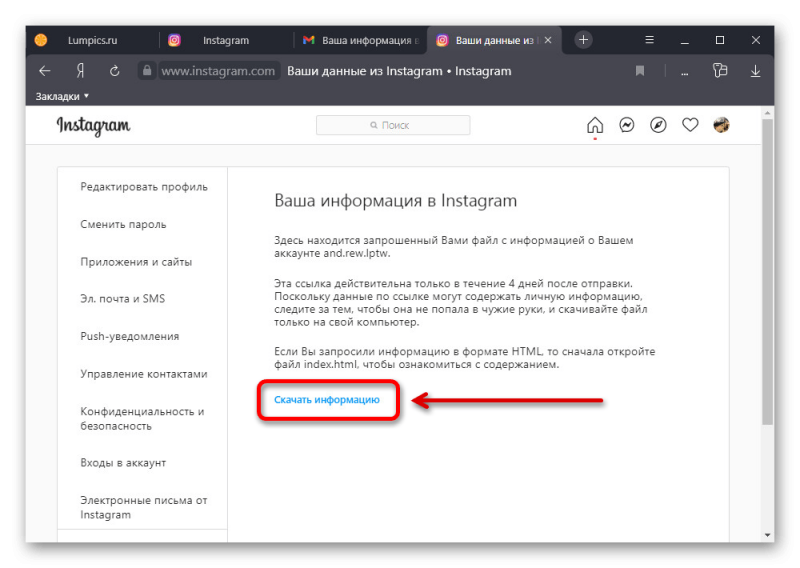
Task: Maximize the browser window
Action: point(720,40)
